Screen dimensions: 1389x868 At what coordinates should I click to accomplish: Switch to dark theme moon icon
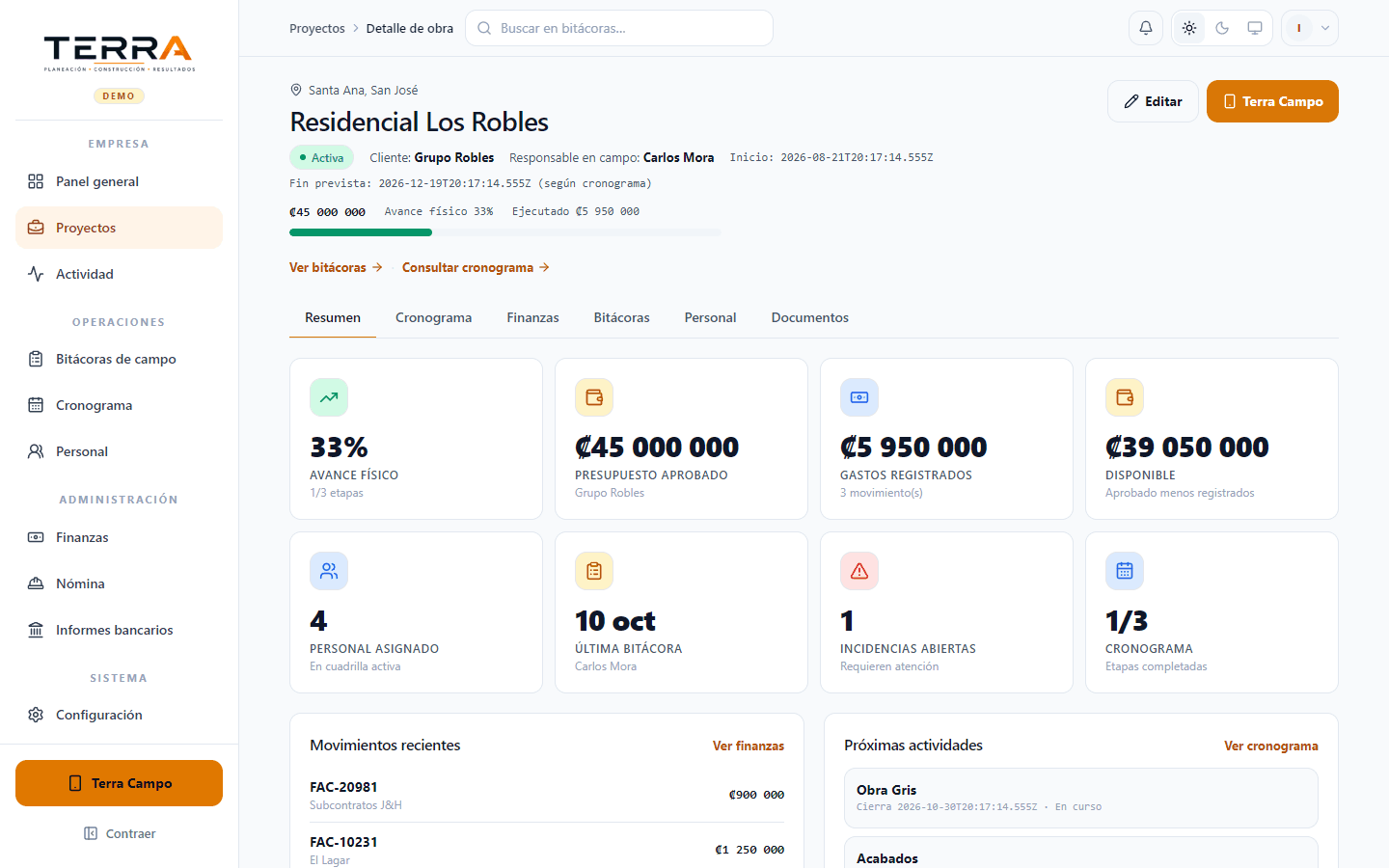point(1222,28)
